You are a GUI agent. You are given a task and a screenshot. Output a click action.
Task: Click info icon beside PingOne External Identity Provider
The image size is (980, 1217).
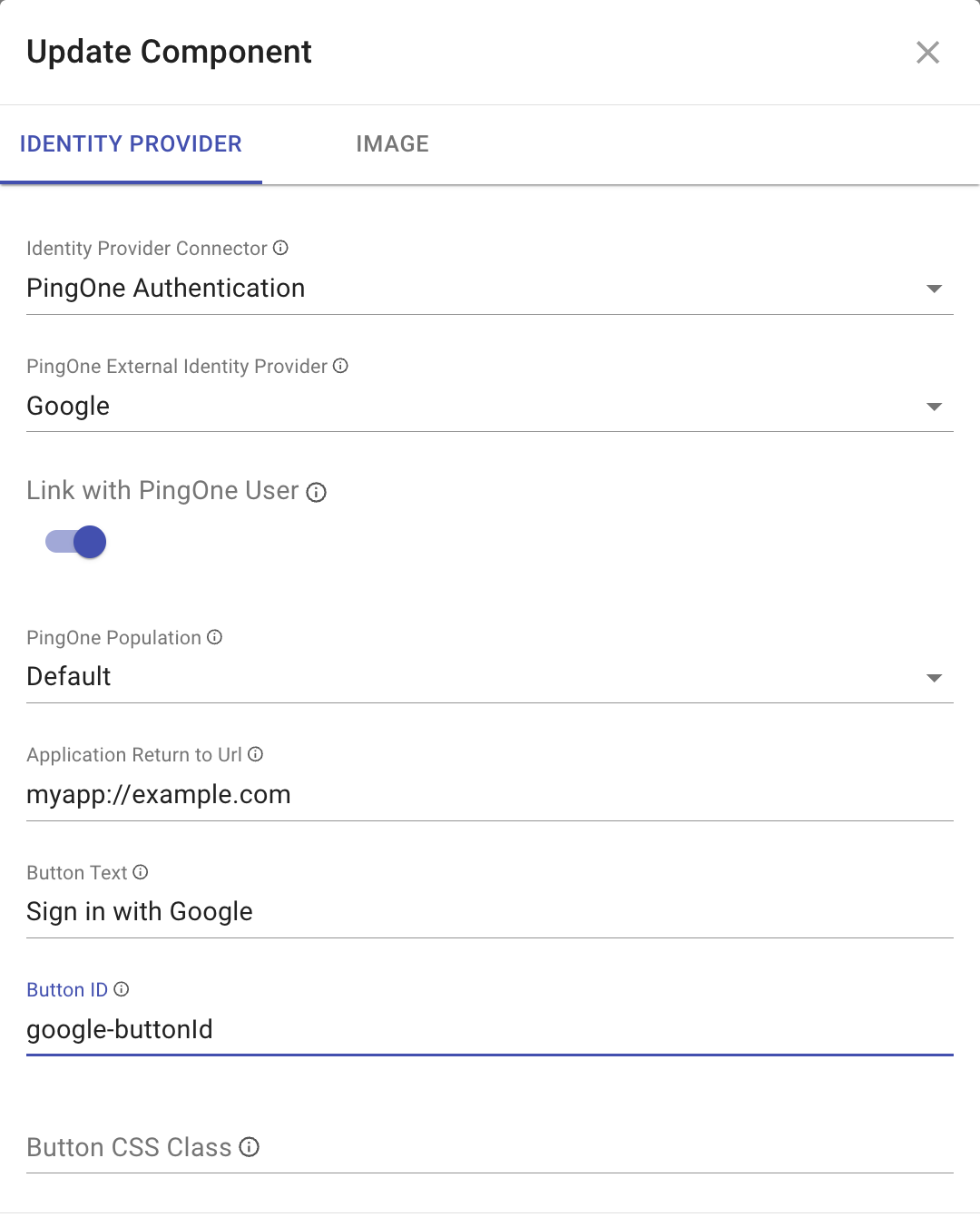(x=340, y=366)
